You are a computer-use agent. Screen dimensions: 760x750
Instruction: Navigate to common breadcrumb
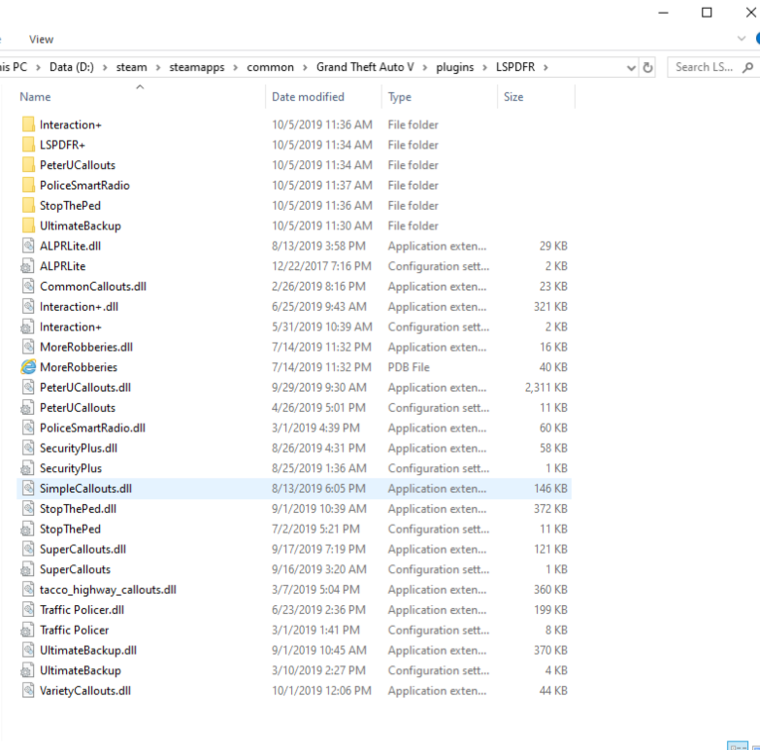(x=270, y=67)
